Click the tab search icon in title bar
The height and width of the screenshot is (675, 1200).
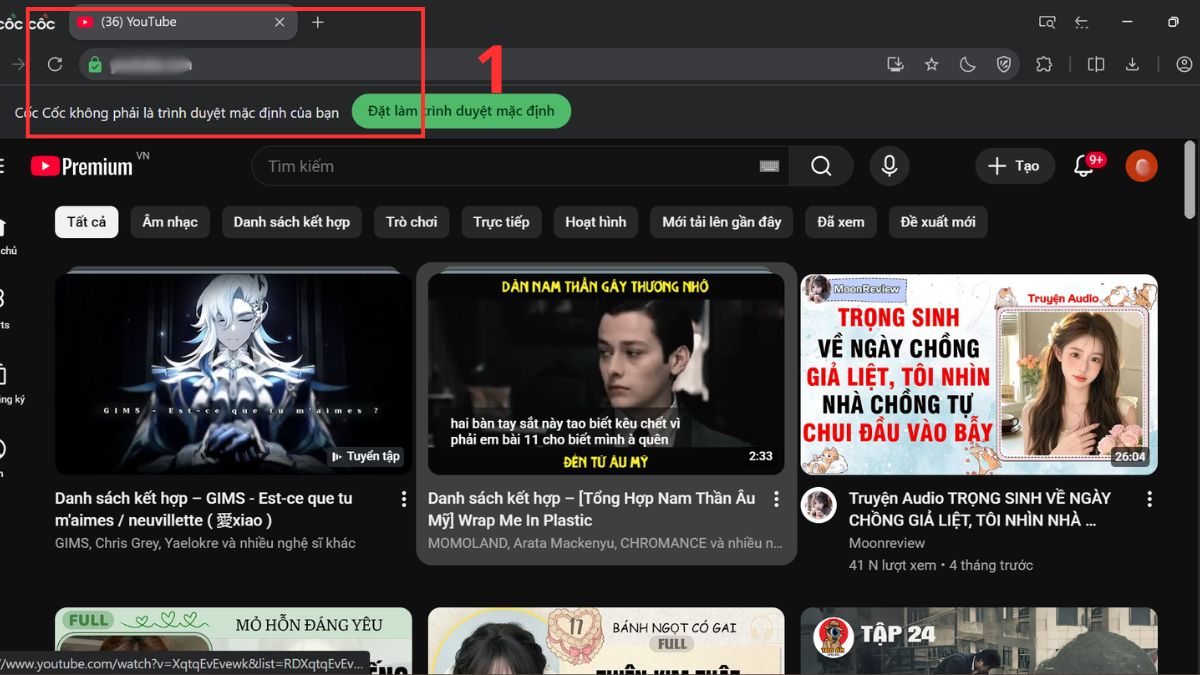(1047, 22)
